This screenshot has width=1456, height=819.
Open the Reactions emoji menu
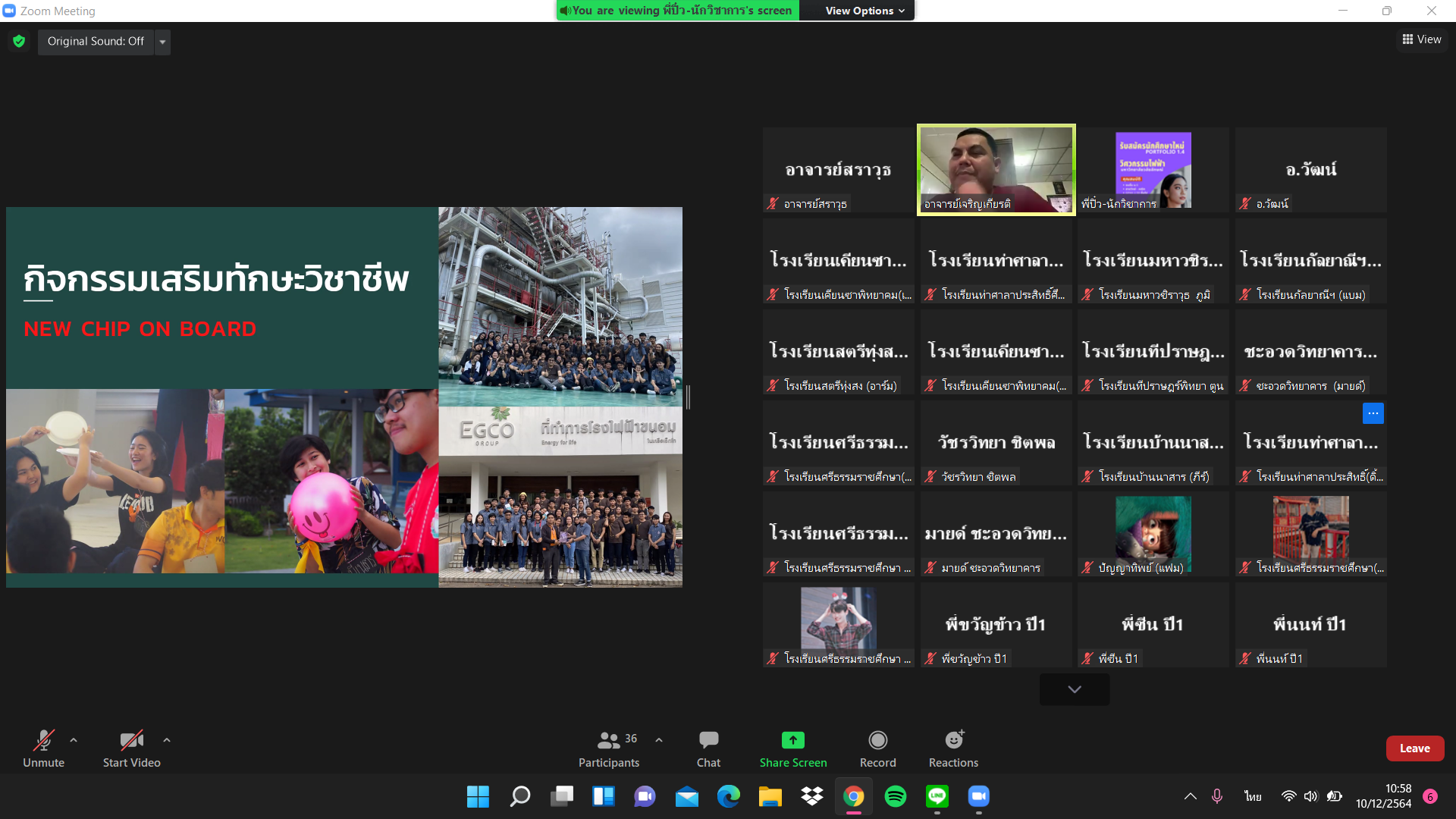click(953, 740)
